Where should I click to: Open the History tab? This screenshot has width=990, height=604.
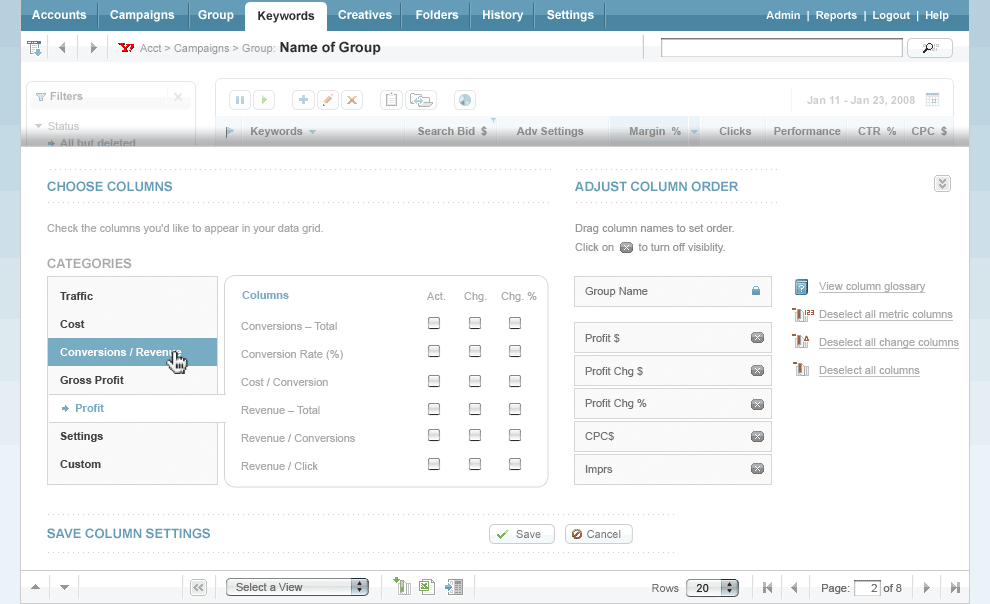502,15
